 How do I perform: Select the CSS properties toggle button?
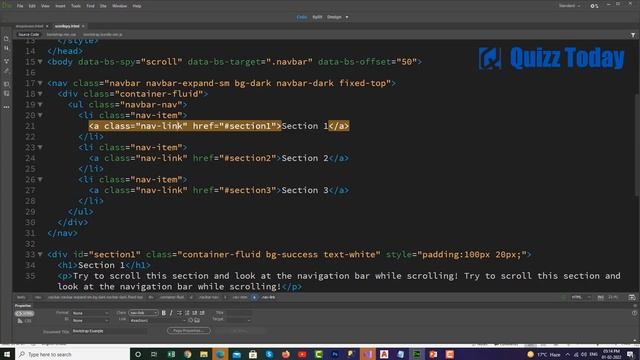(x=24, y=321)
